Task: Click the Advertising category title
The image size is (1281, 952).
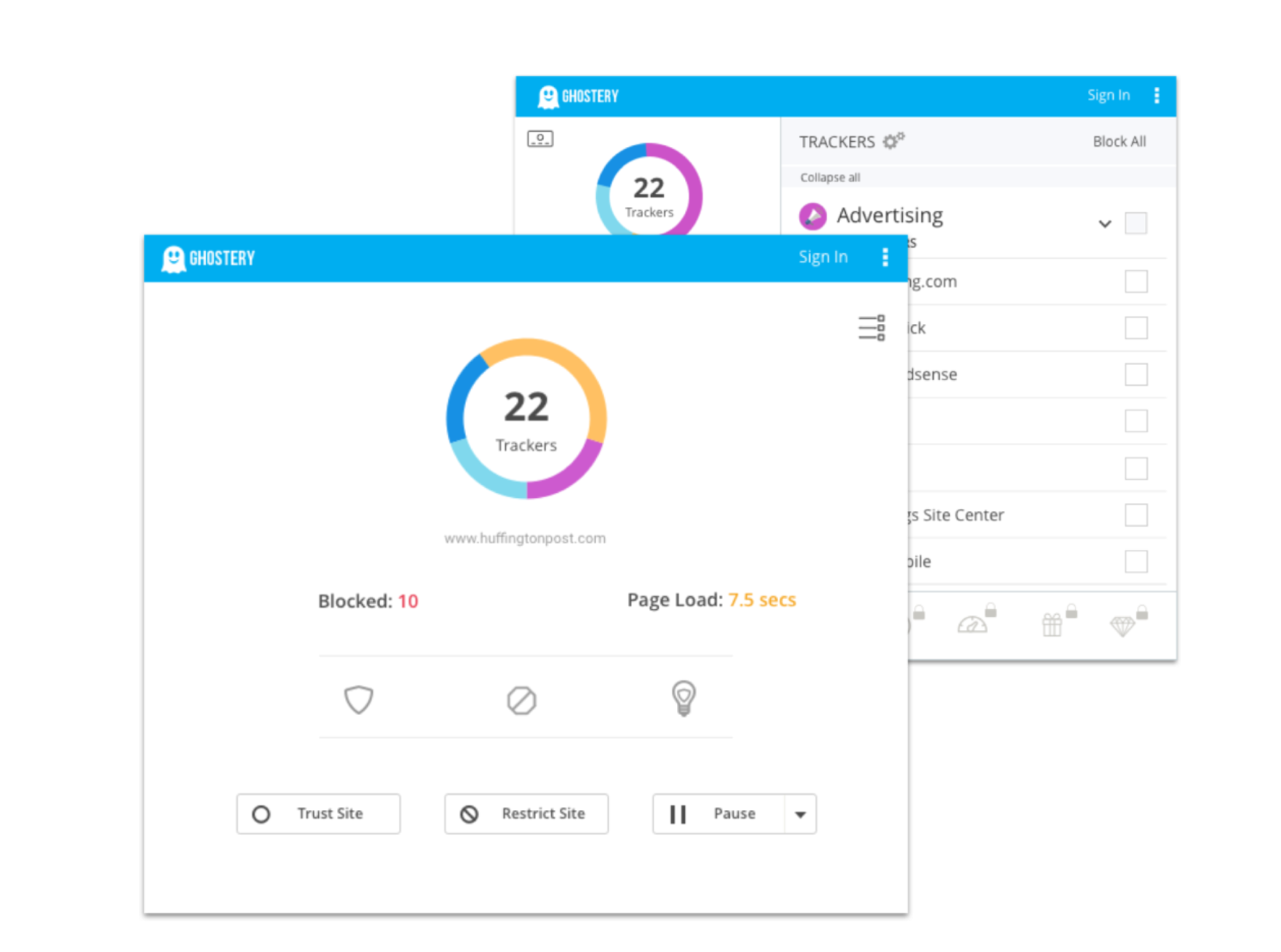Action: pos(890,215)
